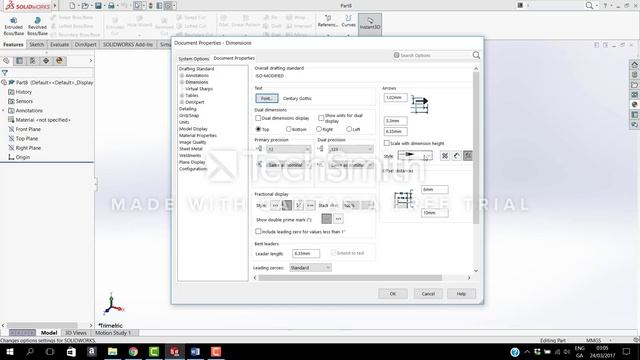Open the DimXpertManager tab icon
The width and height of the screenshot is (640, 360).
coord(46,61)
